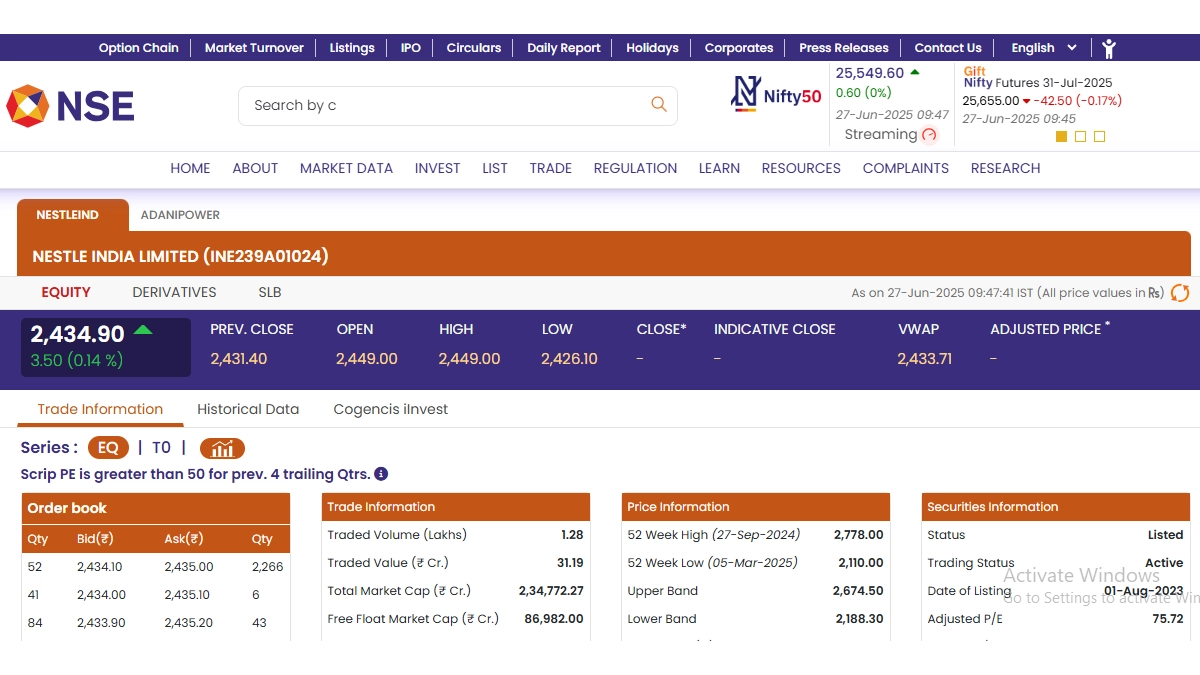The image size is (1200, 675).
Task: Click the search magnifier icon
Action: pyautogui.click(x=658, y=104)
